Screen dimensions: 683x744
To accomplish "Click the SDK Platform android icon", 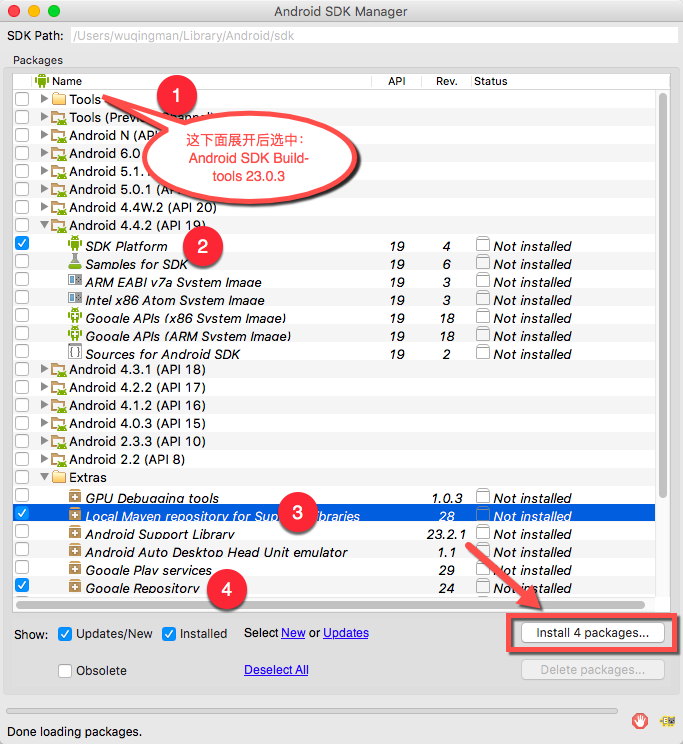I will click(75, 243).
